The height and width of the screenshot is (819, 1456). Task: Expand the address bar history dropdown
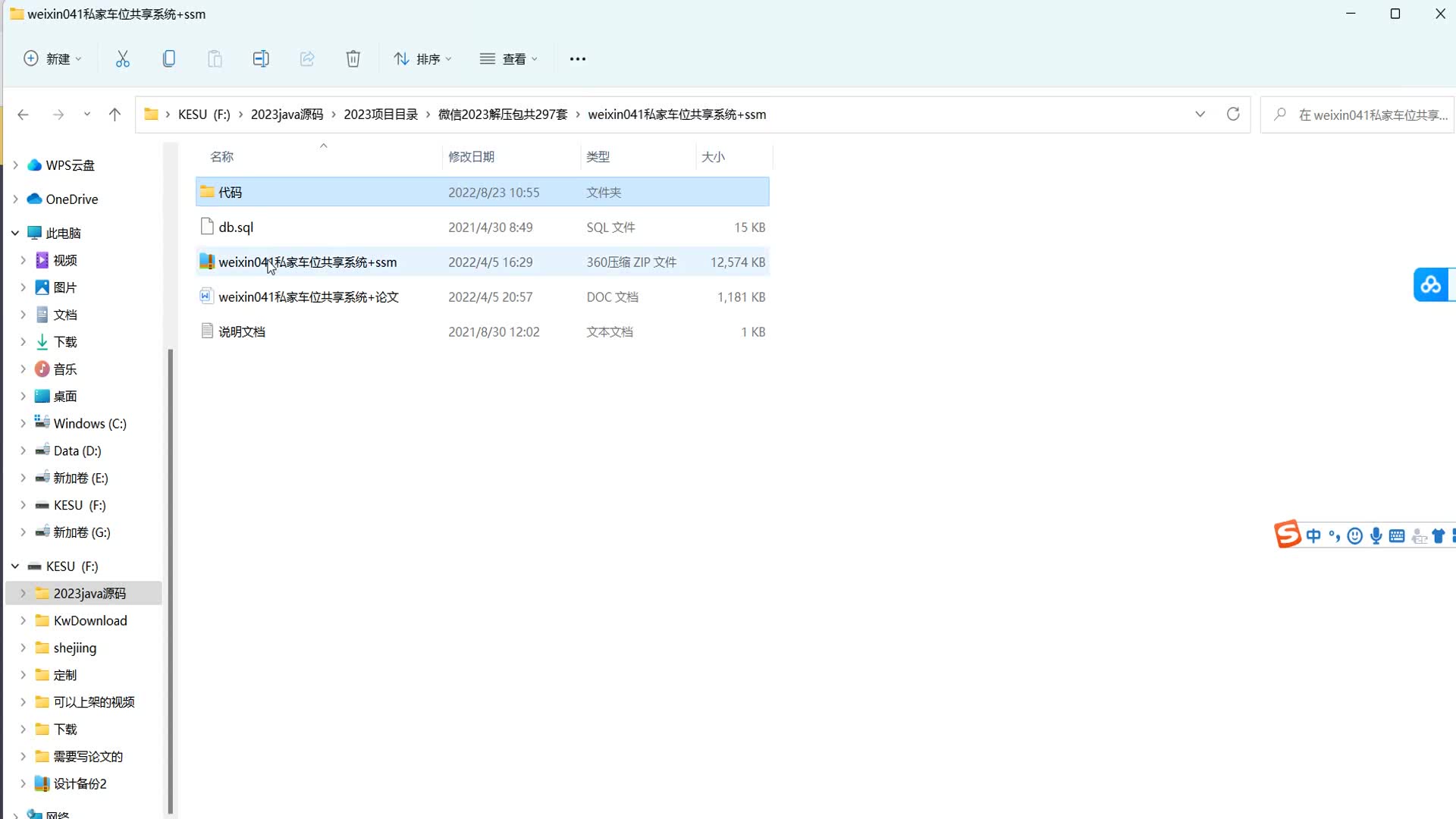pyautogui.click(x=1200, y=115)
